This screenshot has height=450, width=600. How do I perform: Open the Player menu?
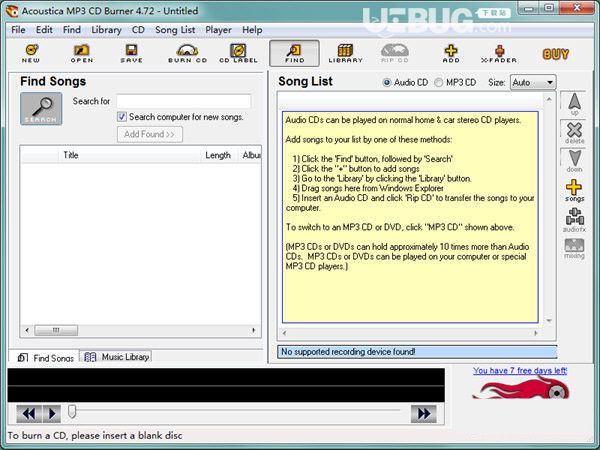click(x=218, y=30)
